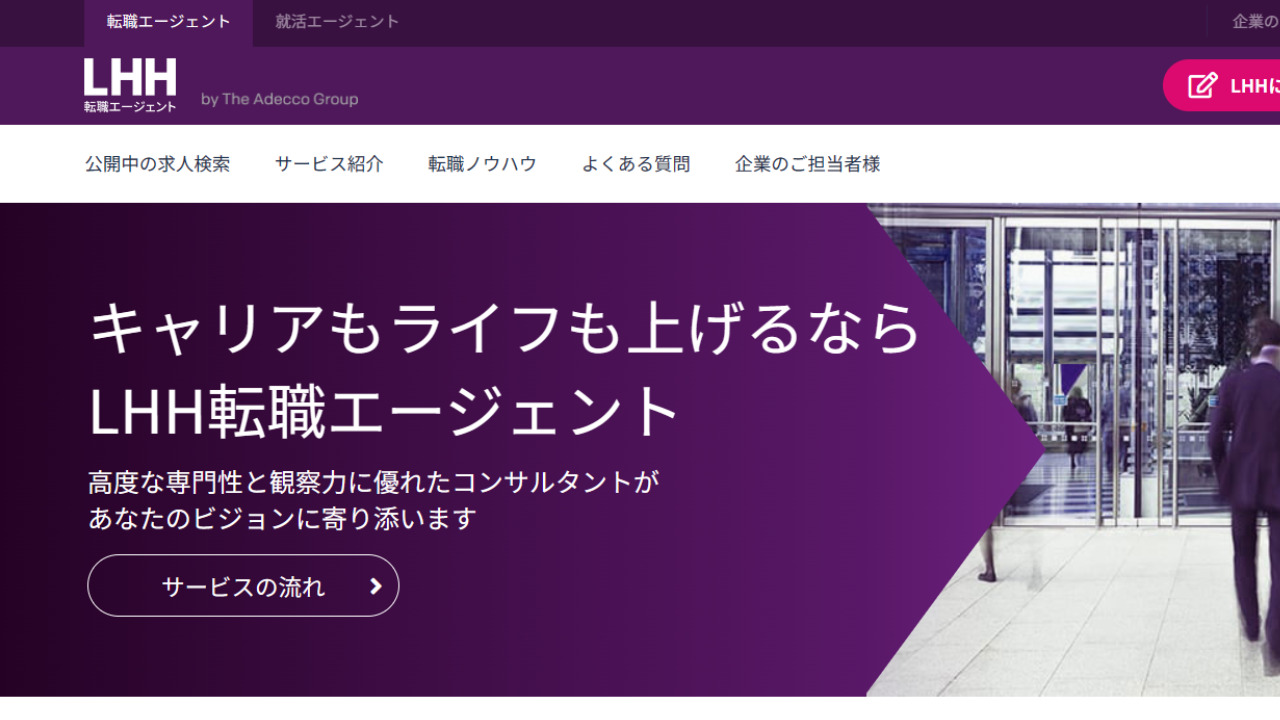Screen dimensions: 1280x720
Task: Click chevron arrow in サービスの流れ button
Action: [376, 586]
